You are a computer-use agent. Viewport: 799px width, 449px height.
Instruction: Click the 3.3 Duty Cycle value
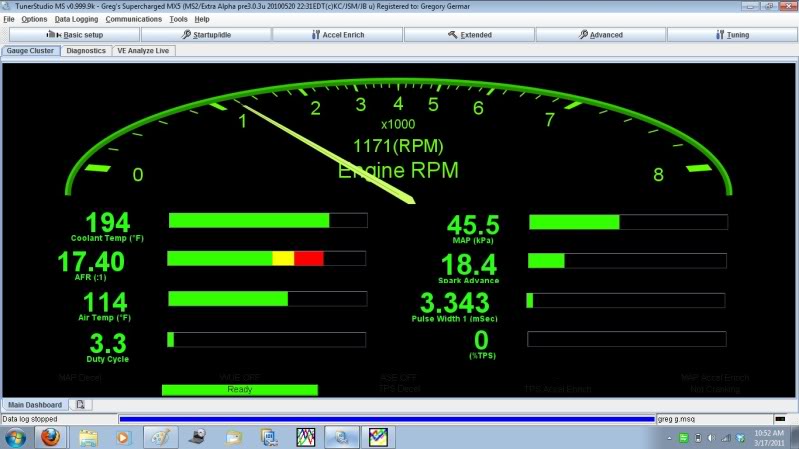pos(108,344)
